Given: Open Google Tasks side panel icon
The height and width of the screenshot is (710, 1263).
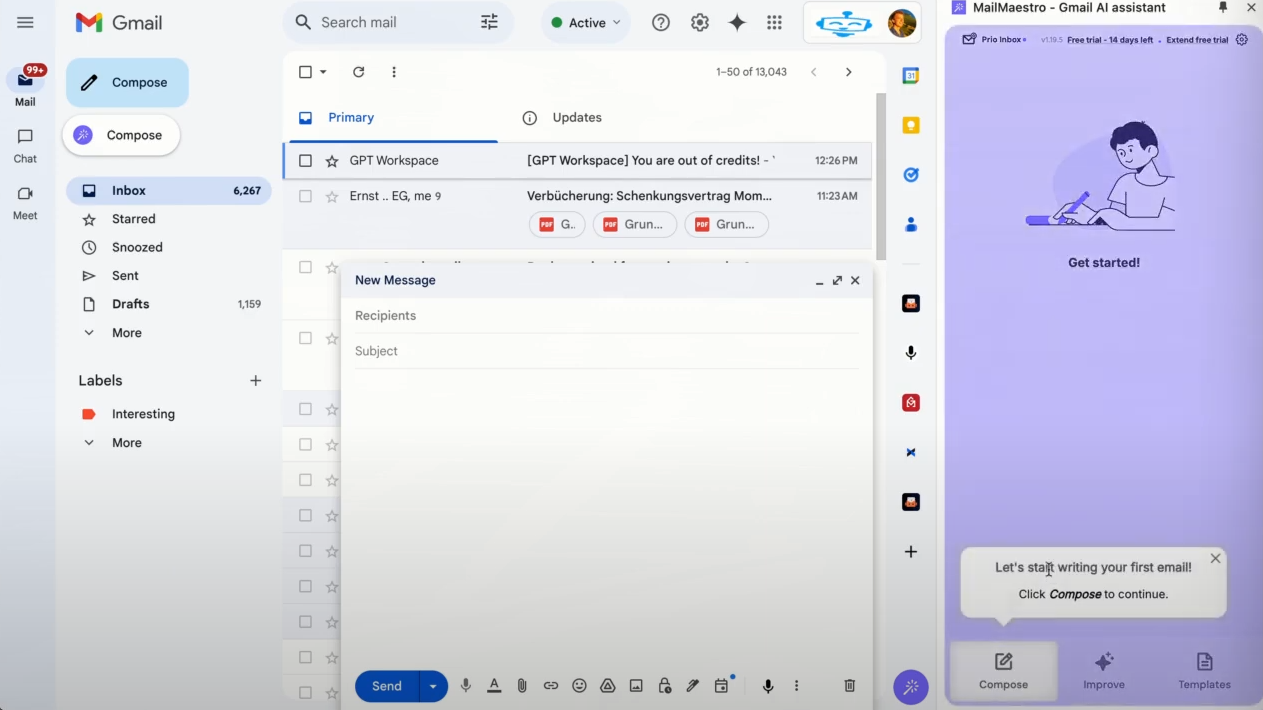Looking at the screenshot, I should 911,175.
